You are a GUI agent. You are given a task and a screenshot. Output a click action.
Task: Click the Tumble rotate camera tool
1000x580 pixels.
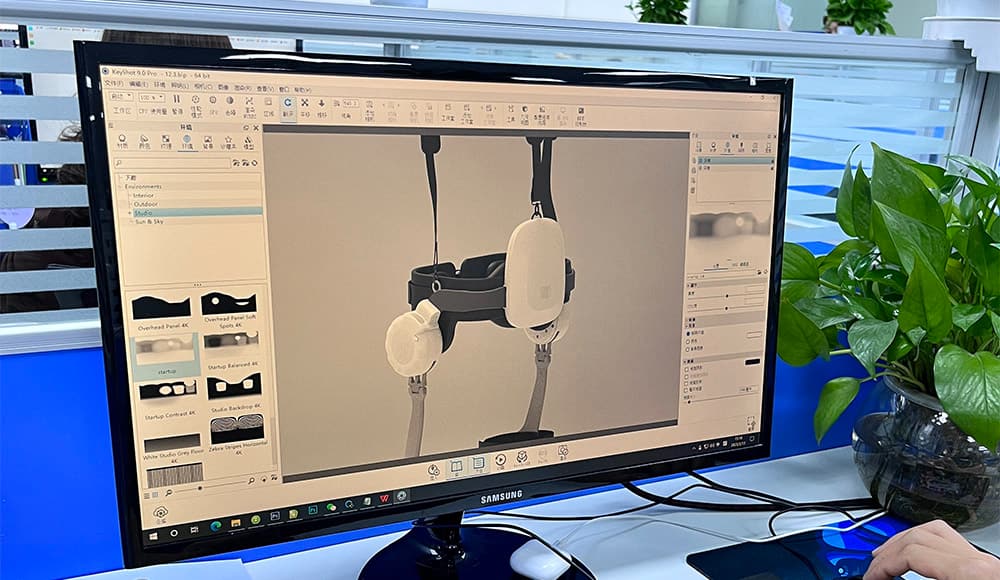coord(288,103)
